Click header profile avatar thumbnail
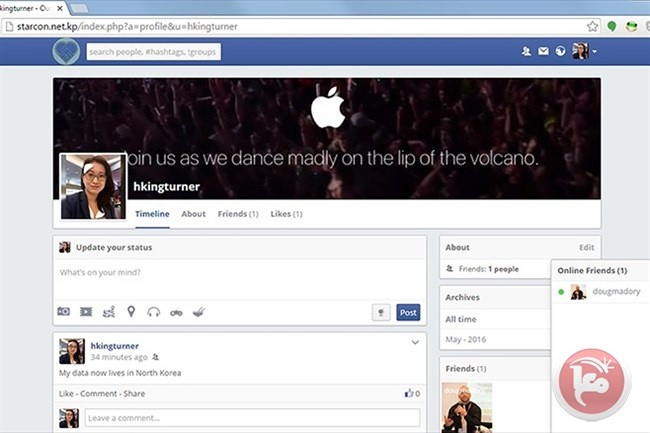The width and height of the screenshot is (650, 433). pos(580,51)
